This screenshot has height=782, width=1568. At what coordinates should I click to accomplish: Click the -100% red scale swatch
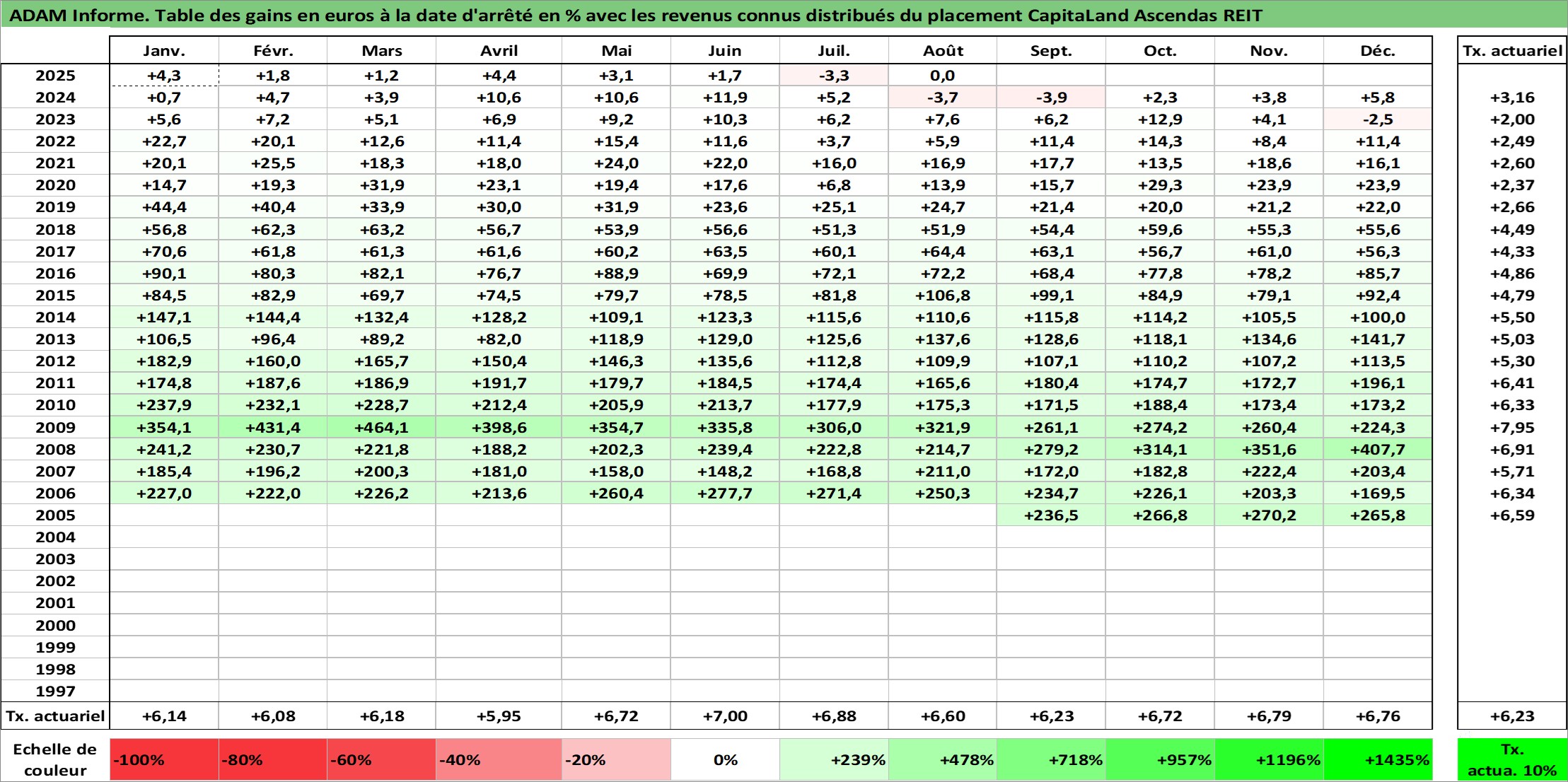(x=164, y=759)
